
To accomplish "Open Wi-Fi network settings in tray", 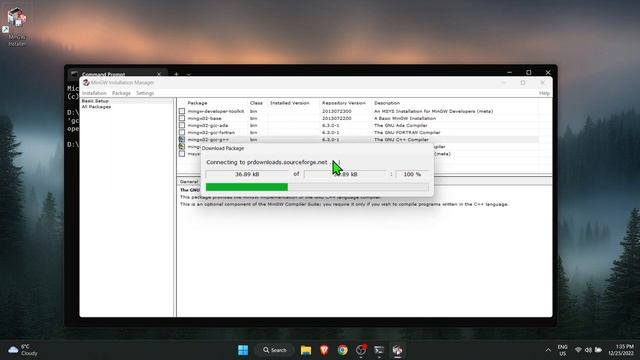I will tap(578, 350).
